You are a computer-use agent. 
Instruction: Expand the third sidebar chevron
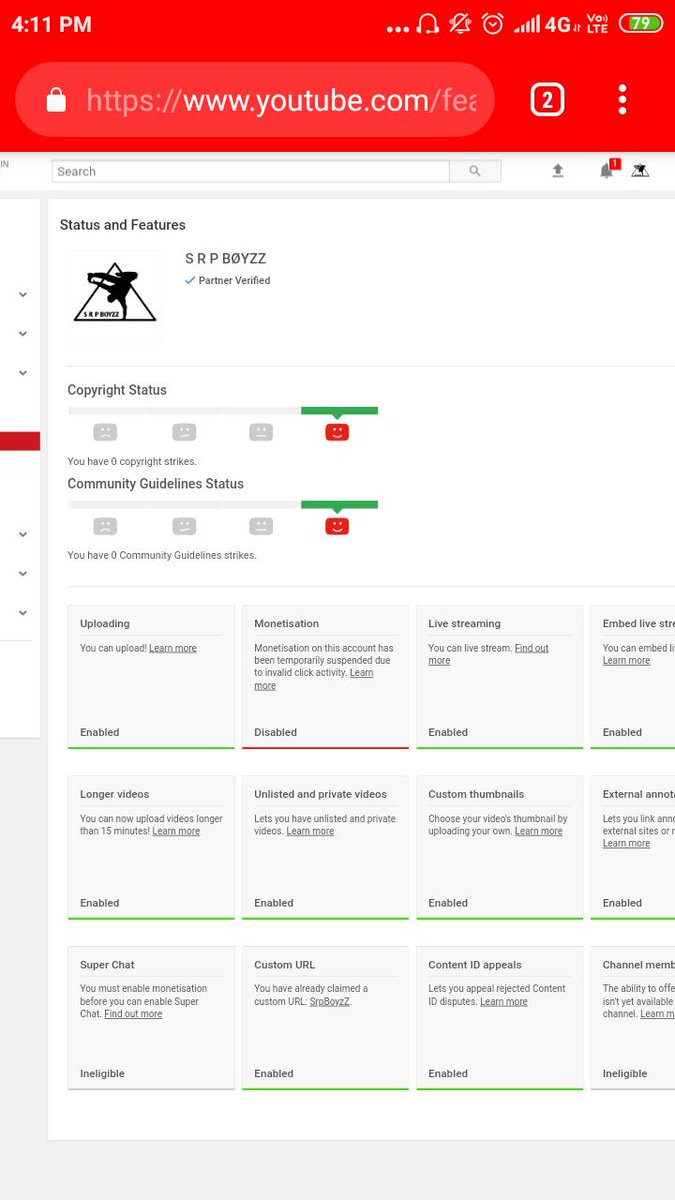pos(22,373)
